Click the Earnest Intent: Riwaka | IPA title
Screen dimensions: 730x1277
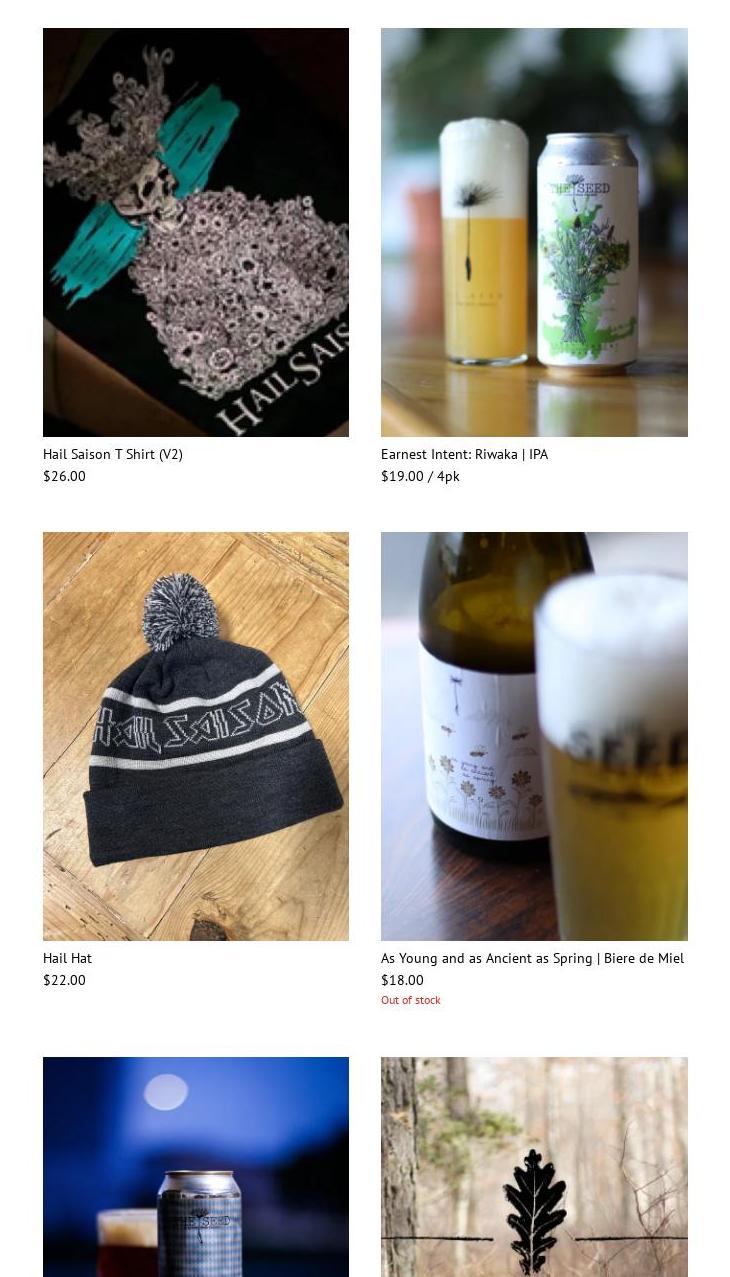465,454
